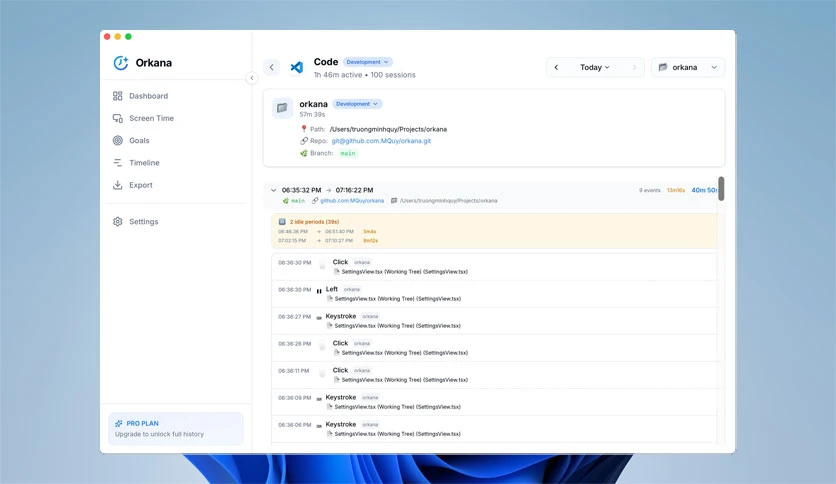
Task: Click Upgrade to unlock full history
Action: pos(159,434)
